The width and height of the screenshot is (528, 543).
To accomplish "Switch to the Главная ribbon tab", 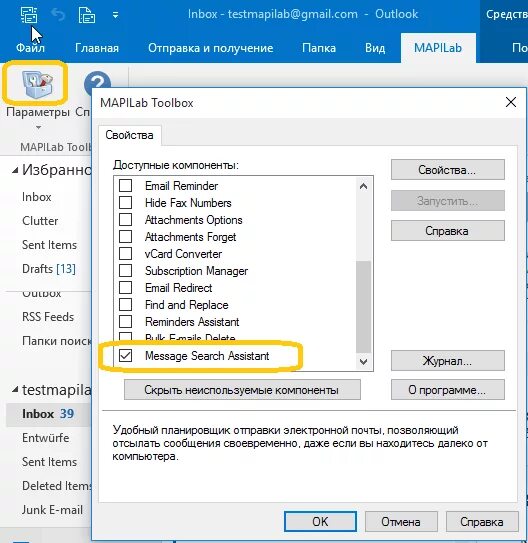I will pyautogui.click(x=97, y=48).
